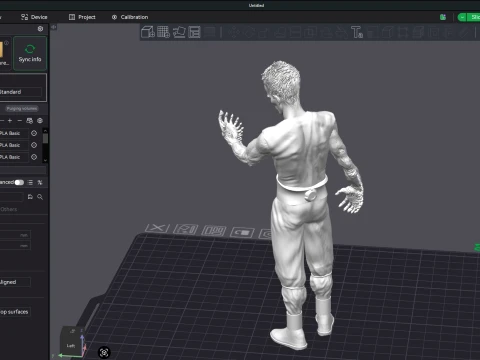Click the green Slice button

pos(473,17)
